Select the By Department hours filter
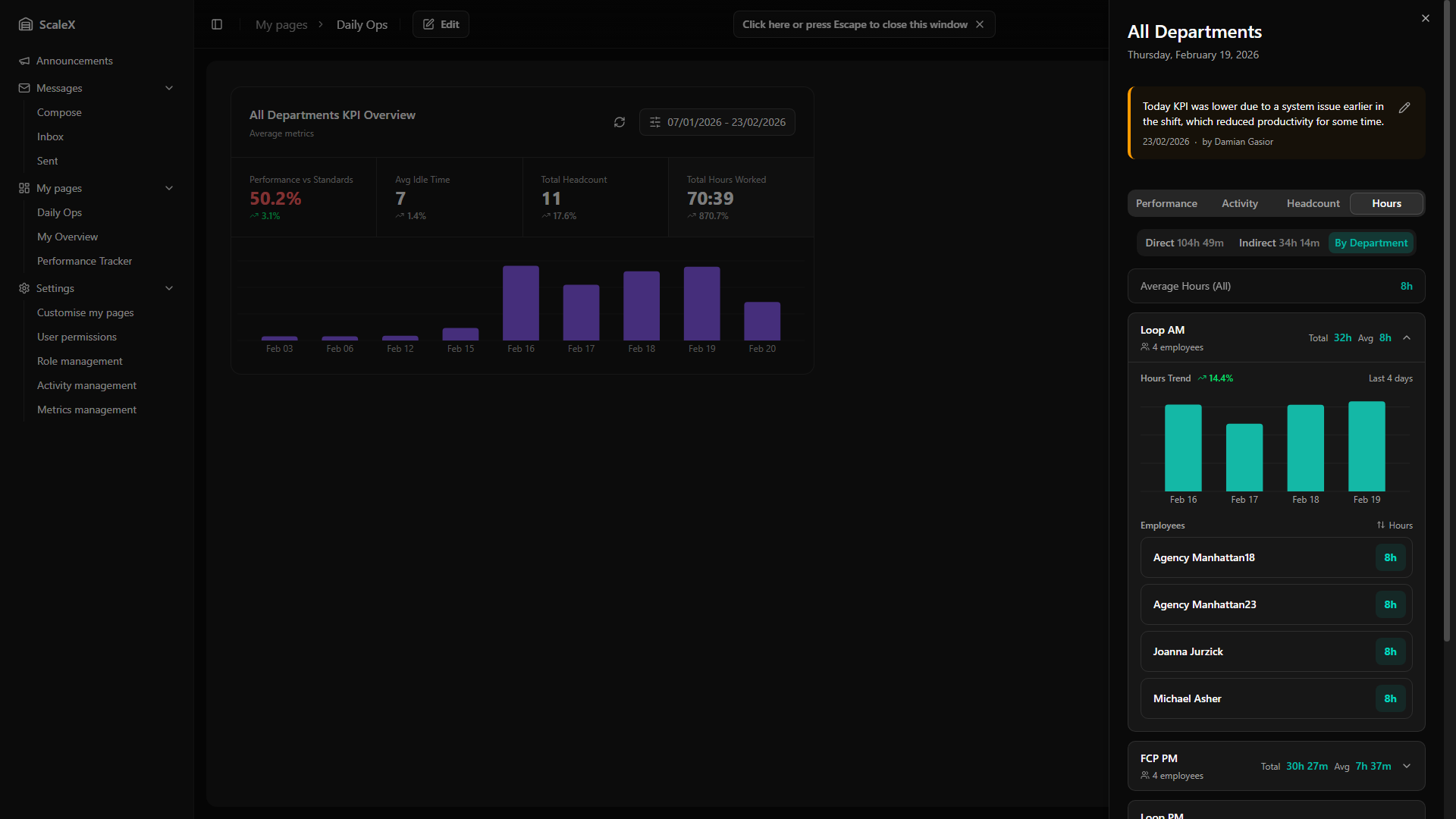 (x=1371, y=243)
